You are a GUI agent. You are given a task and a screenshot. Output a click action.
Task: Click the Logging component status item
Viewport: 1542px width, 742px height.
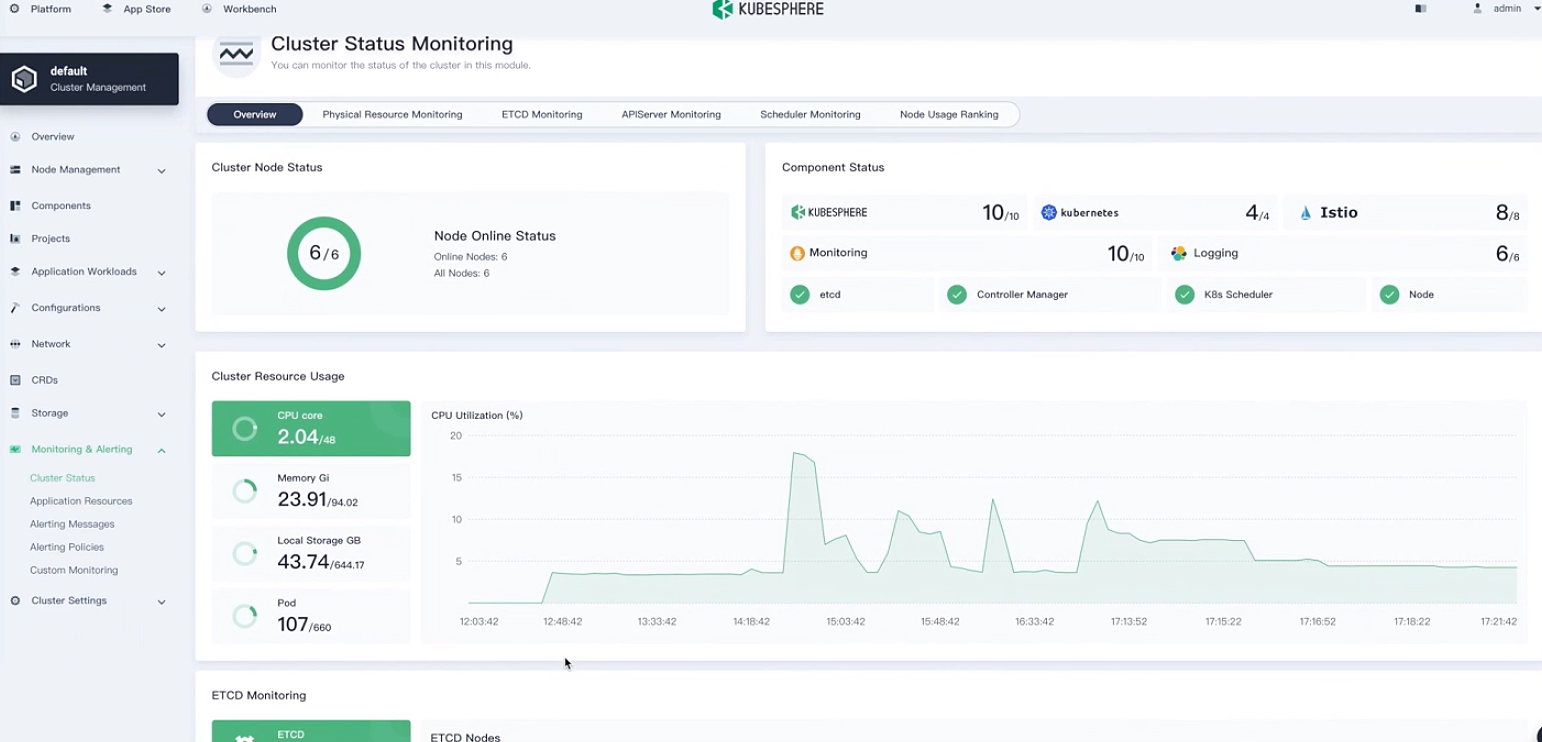[x=1343, y=254]
